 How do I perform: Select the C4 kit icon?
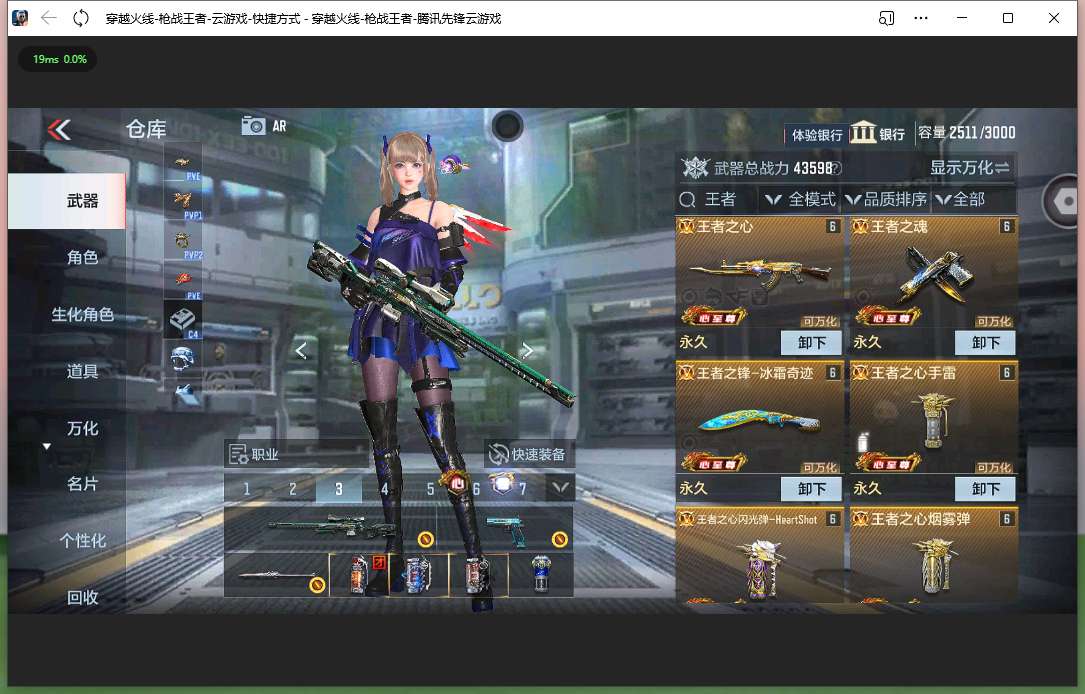[x=183, y=320]
